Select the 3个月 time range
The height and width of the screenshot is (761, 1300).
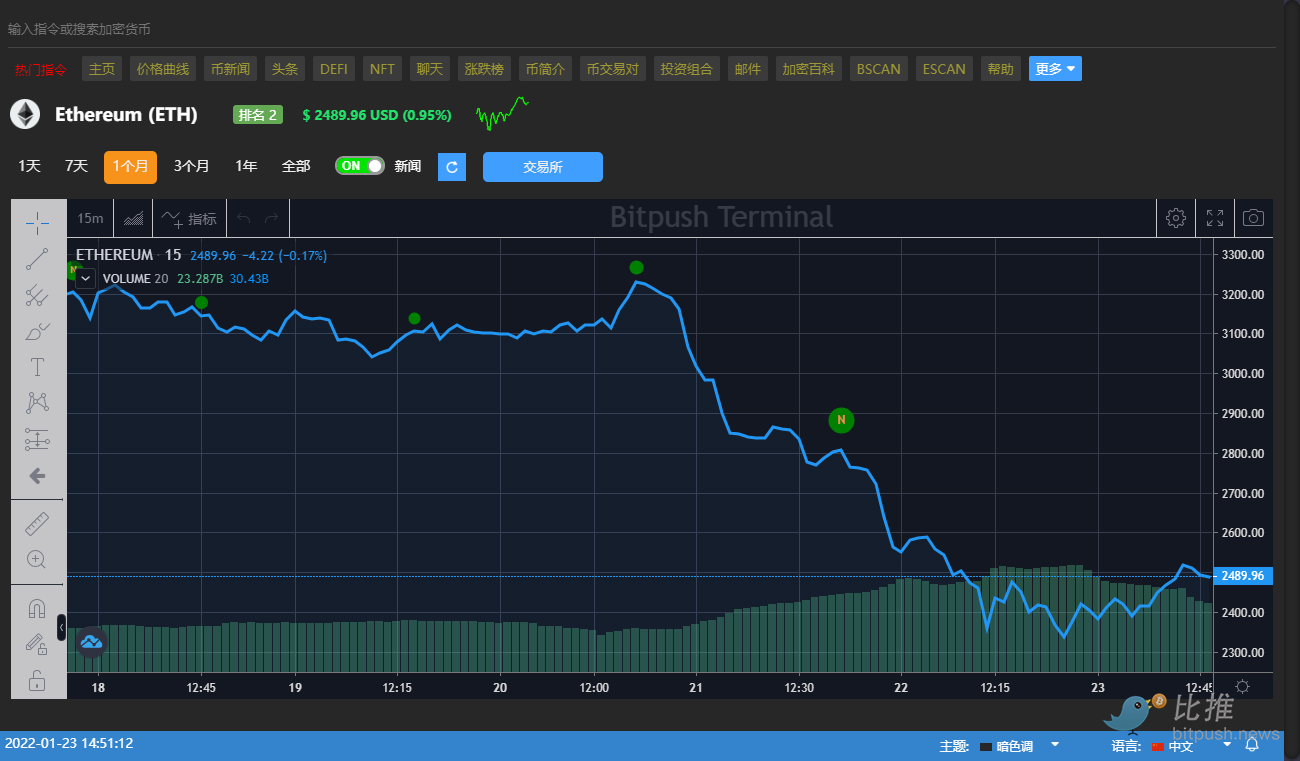pos(191,166)
